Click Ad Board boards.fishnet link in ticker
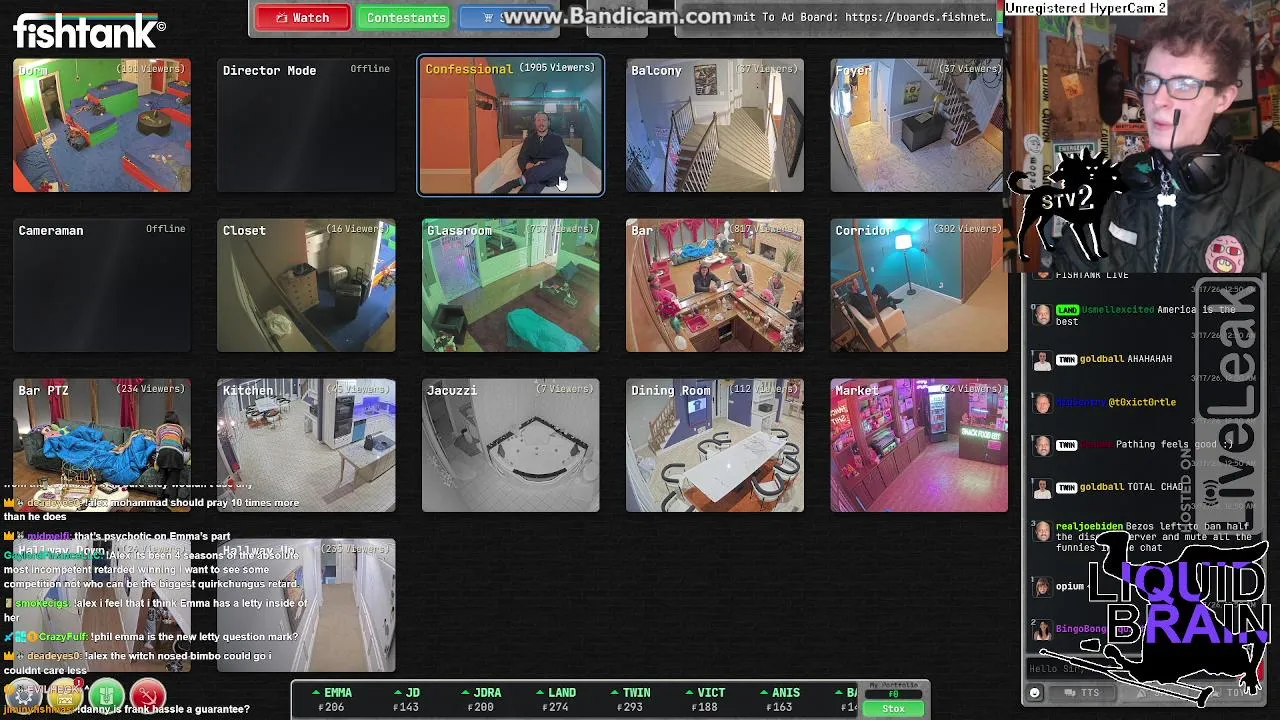The height and width of the screenshot is (720, 1280). [919, 17]
